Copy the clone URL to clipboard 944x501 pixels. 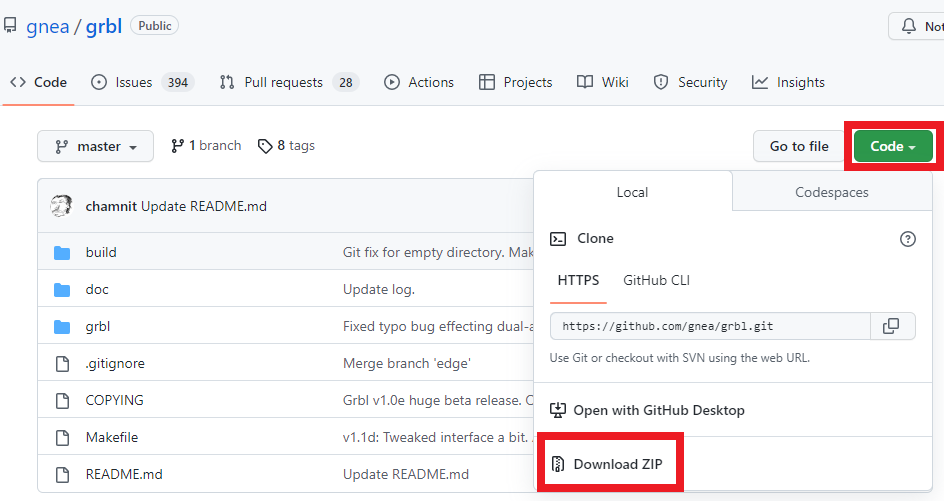coord(893,326)
